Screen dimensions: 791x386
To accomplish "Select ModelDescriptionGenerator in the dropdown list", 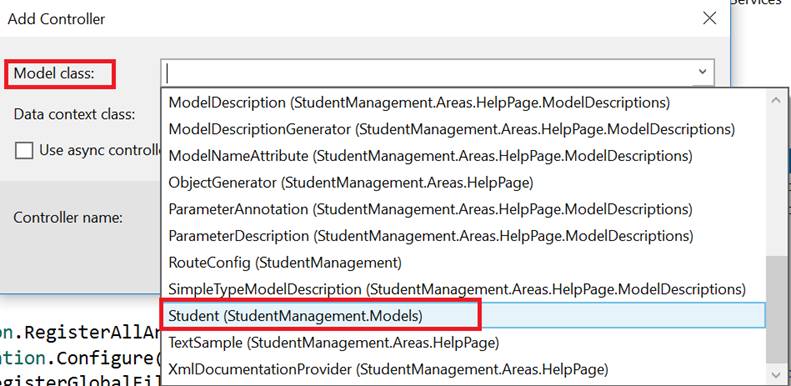I will (x=463, y=130).
